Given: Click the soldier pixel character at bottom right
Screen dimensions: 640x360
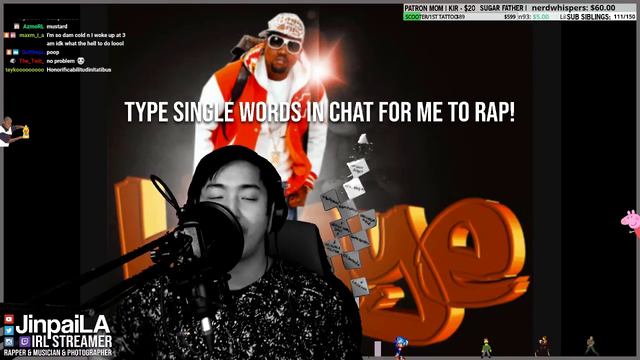Looking at the screenshot, I should click(591, 346).
